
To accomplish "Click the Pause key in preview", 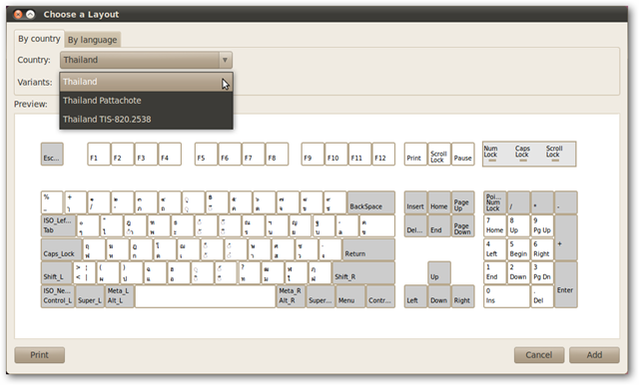I will [463, 154].
